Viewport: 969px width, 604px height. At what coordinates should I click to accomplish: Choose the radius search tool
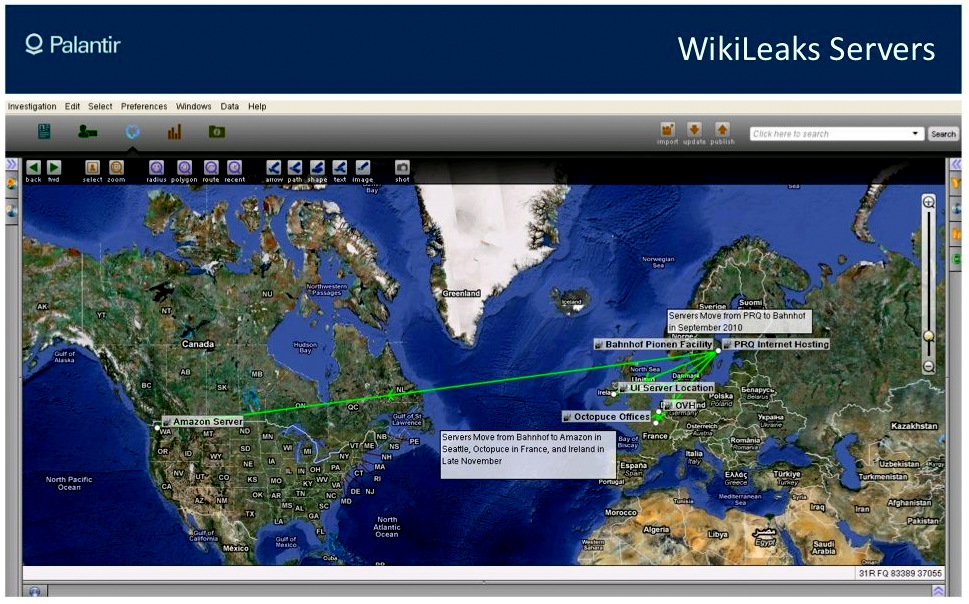156,167
